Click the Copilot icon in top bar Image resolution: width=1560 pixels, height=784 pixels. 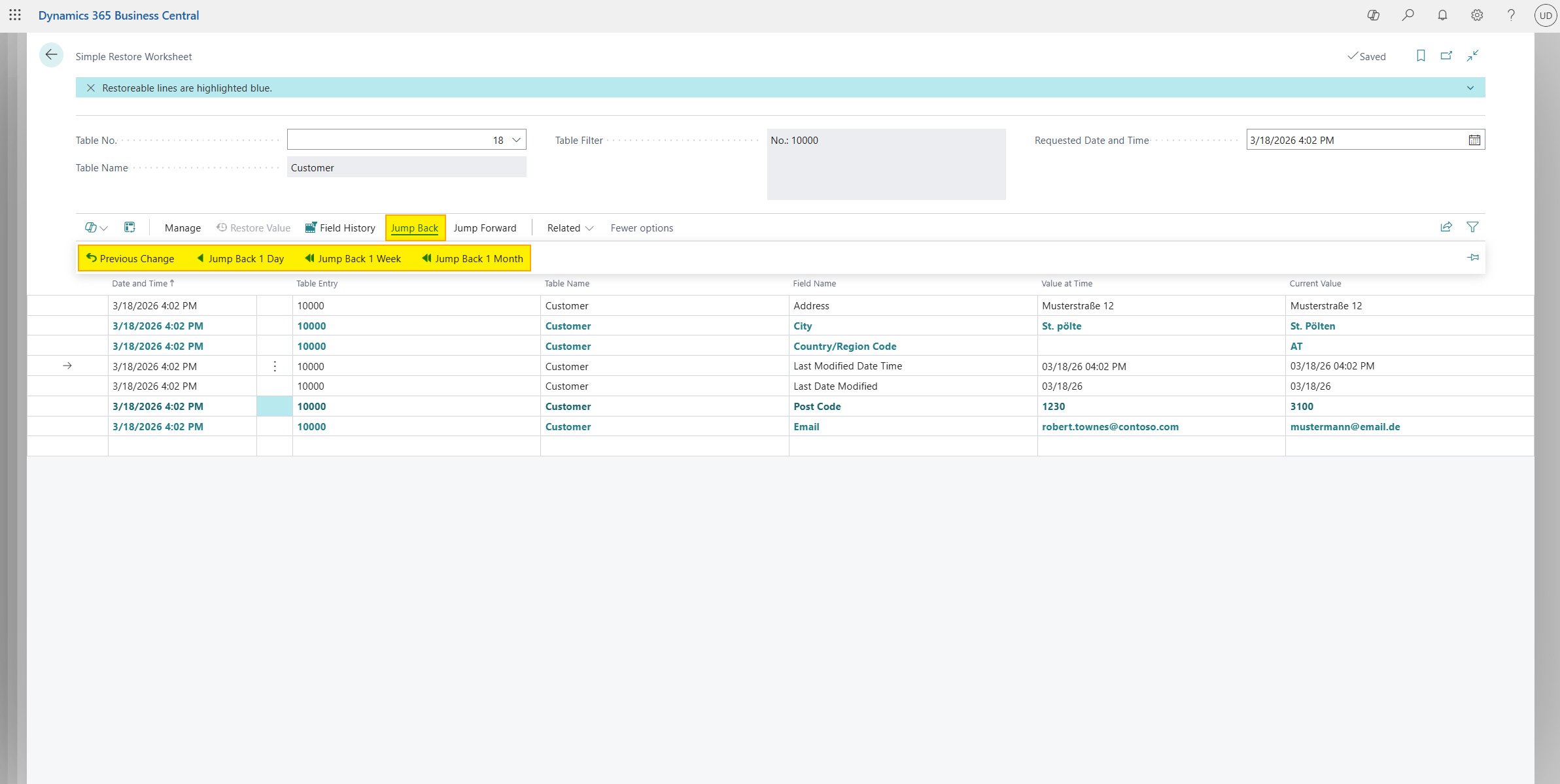click(x=1373, y=15)
